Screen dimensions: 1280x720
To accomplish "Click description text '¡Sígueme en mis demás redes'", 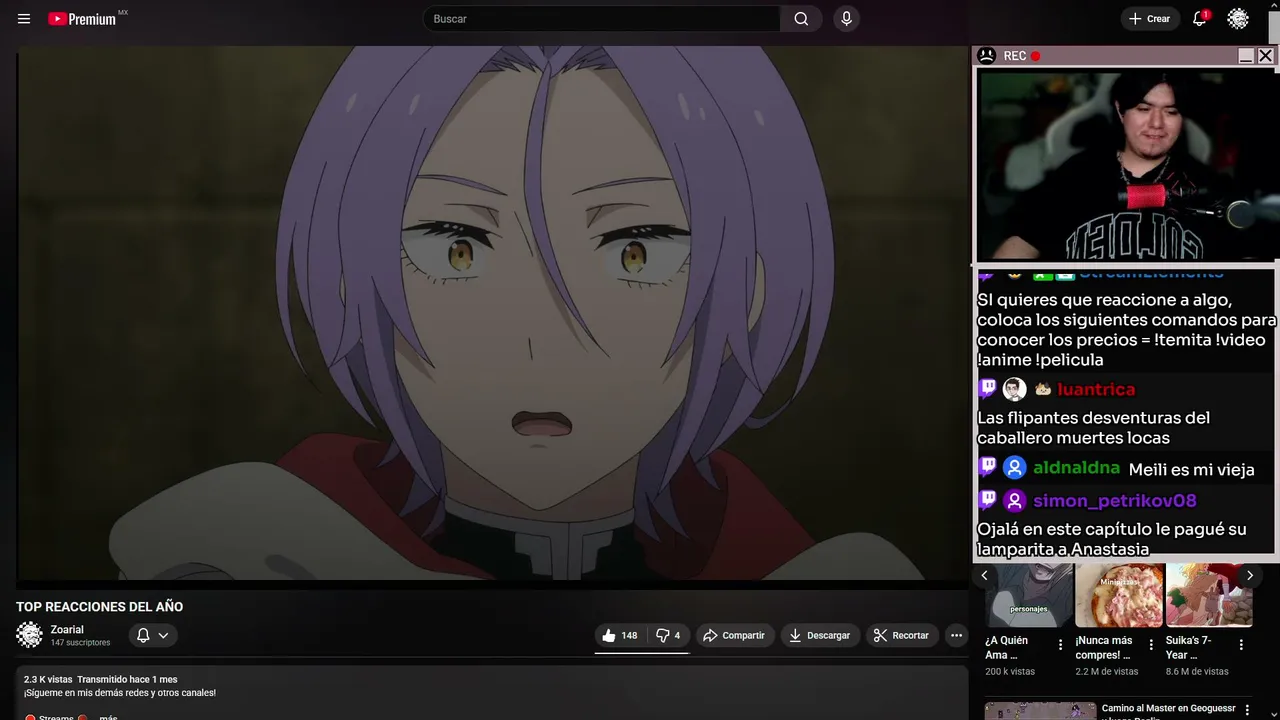I will (x=120, y=693).
